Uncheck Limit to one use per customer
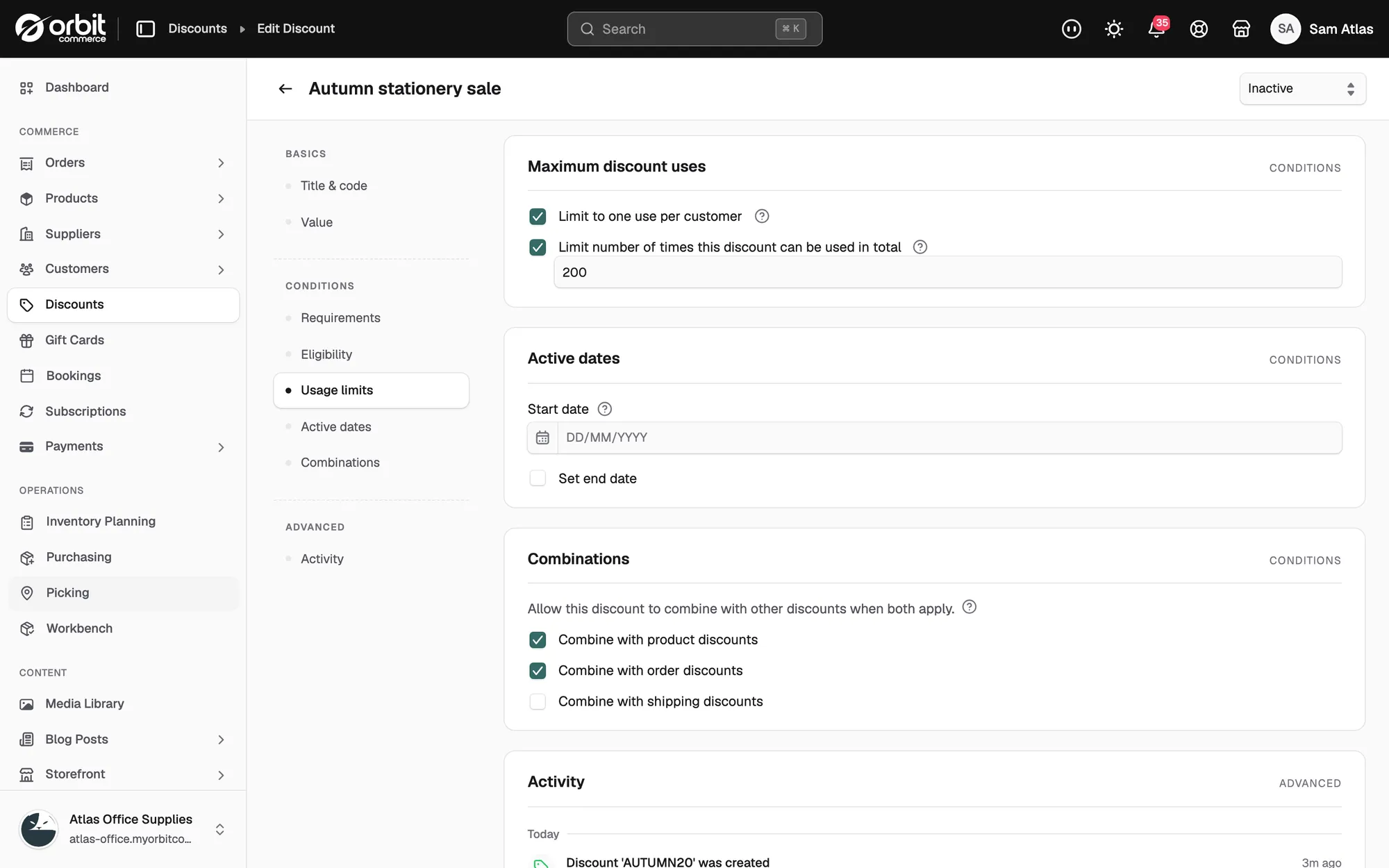 (x=538, y=217)
